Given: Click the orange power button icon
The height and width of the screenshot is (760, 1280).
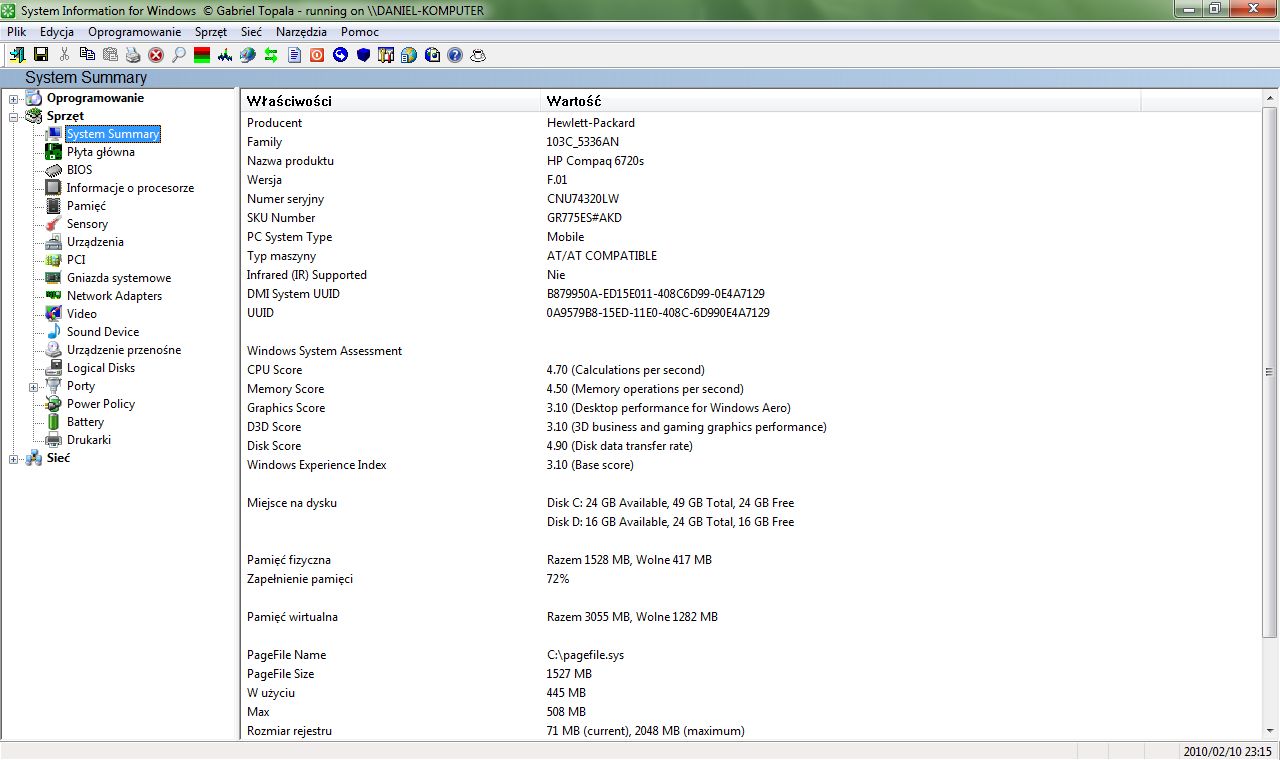Looking at the screenshot, I should [x=317, y=55].
